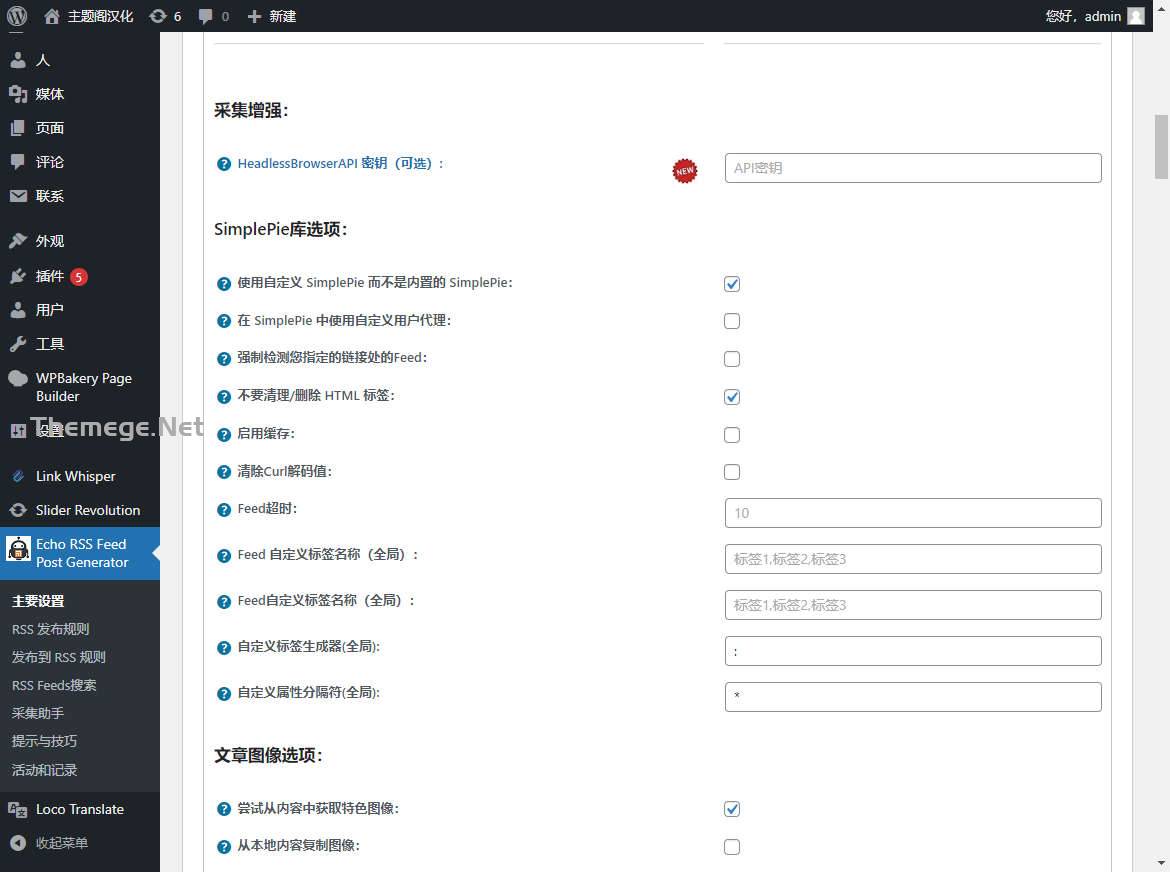Click the collapse menu arrow icon

coord(18,843)
